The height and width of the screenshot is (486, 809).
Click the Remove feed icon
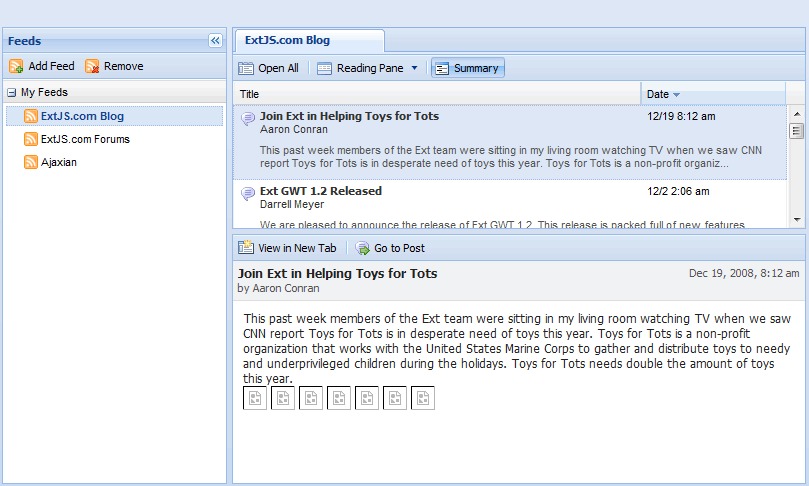pos(92,66)
